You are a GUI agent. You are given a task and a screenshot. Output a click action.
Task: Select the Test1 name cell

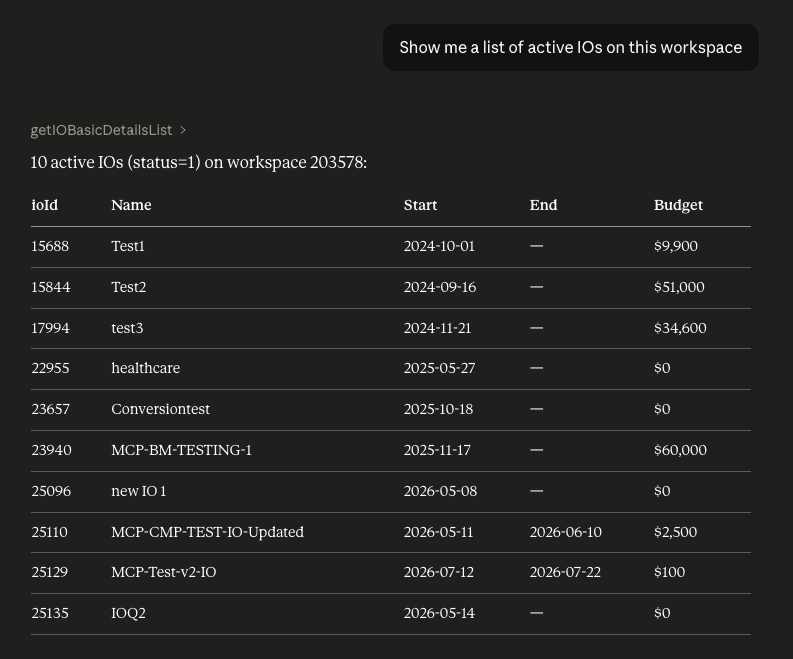[128, 246]
